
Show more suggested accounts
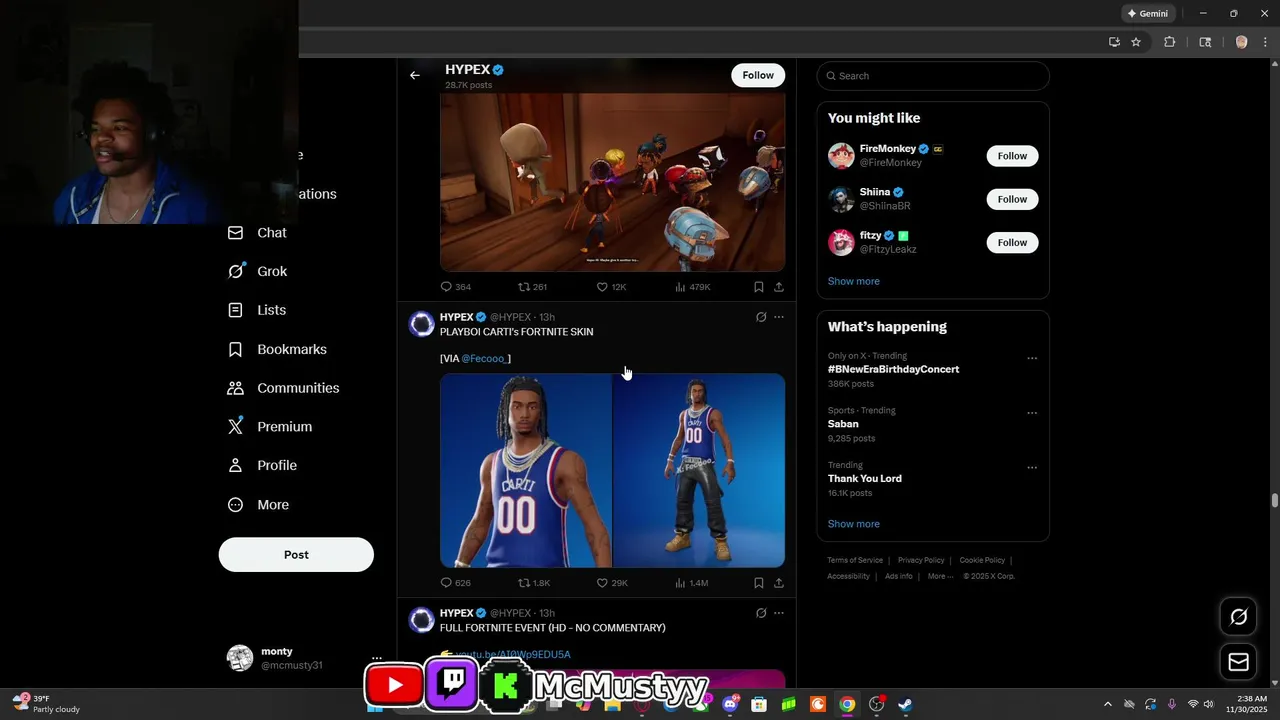(x=853, y=281)
